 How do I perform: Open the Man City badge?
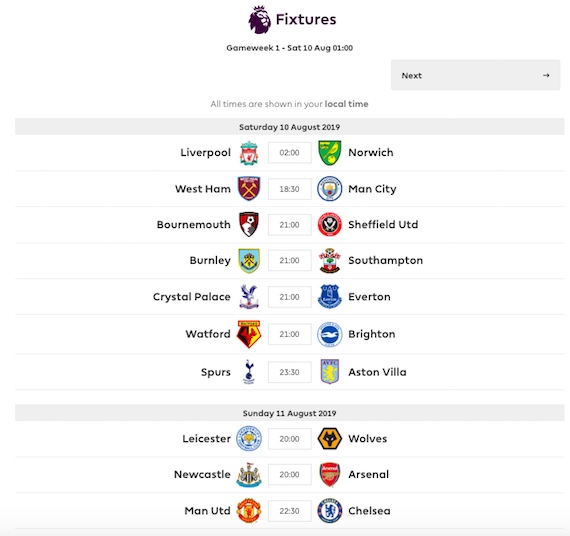click(330, 189)
